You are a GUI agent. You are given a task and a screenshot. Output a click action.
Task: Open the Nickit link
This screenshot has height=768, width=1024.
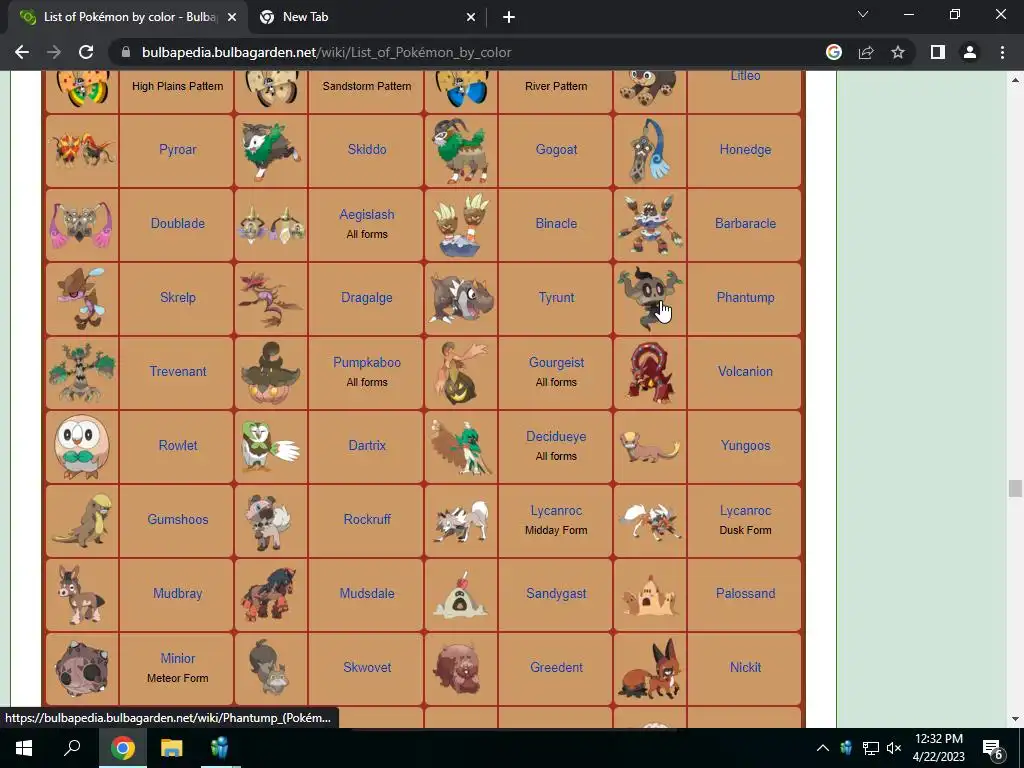coord(745,667)
